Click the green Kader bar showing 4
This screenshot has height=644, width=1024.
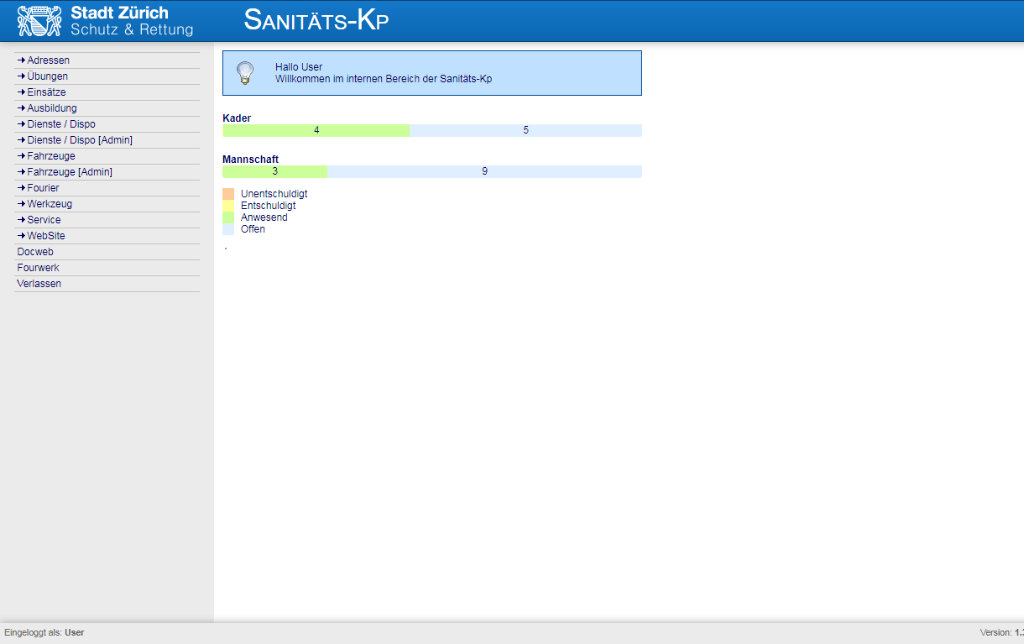316,130
